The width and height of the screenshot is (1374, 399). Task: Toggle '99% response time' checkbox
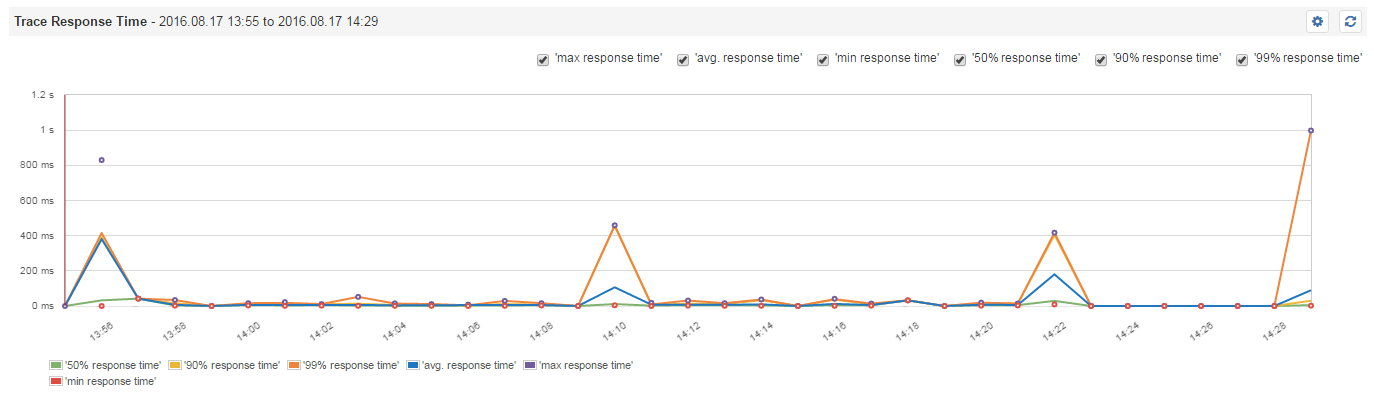coord(1242,59)
